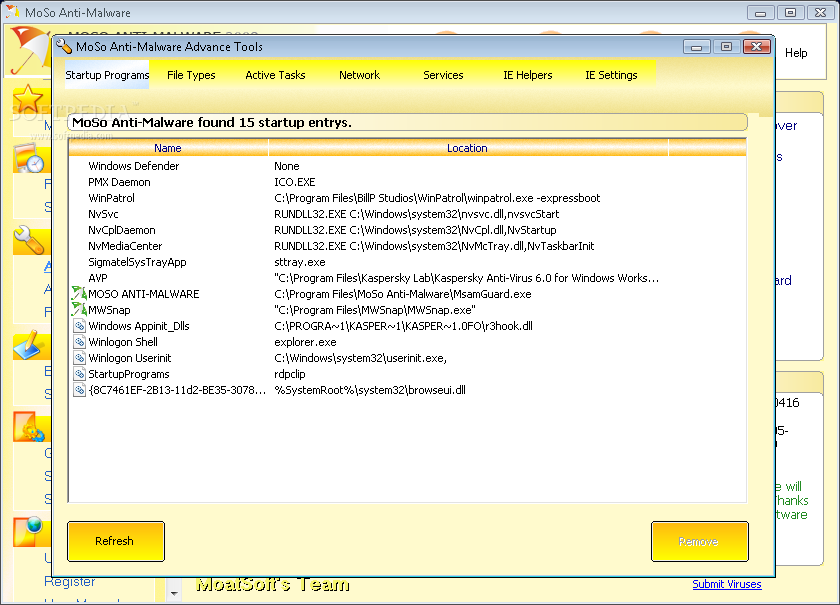This screenshot has height=605, width=840.
Task: Click the gear settings icon in main window sidebar
Action: (28, 427)
